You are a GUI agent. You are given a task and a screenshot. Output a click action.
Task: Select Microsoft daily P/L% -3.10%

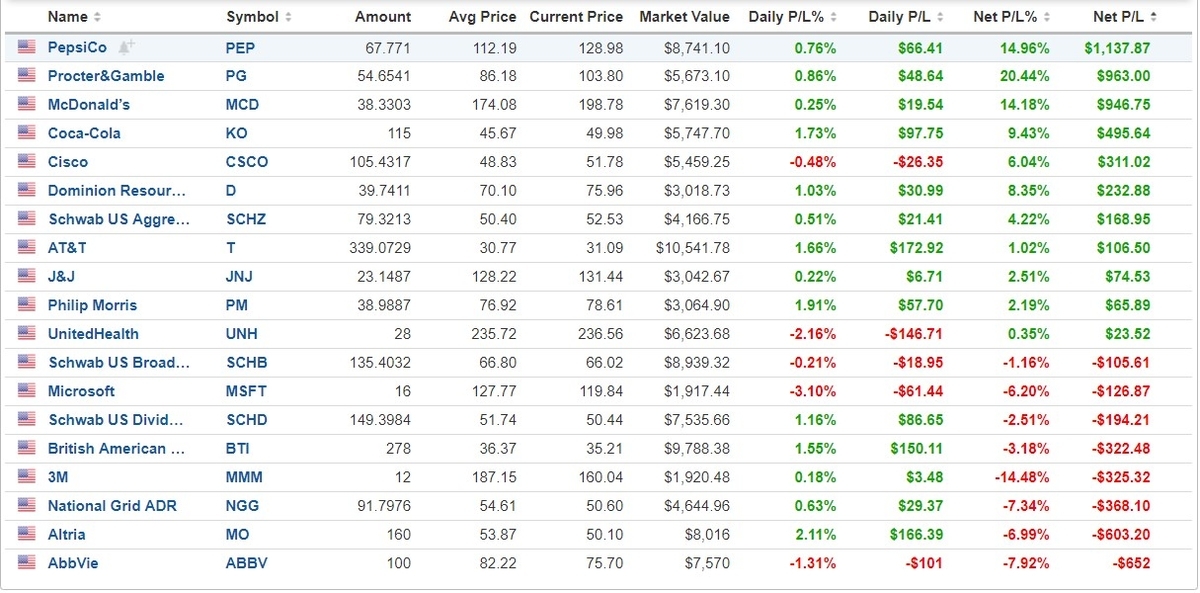[812, 391]
